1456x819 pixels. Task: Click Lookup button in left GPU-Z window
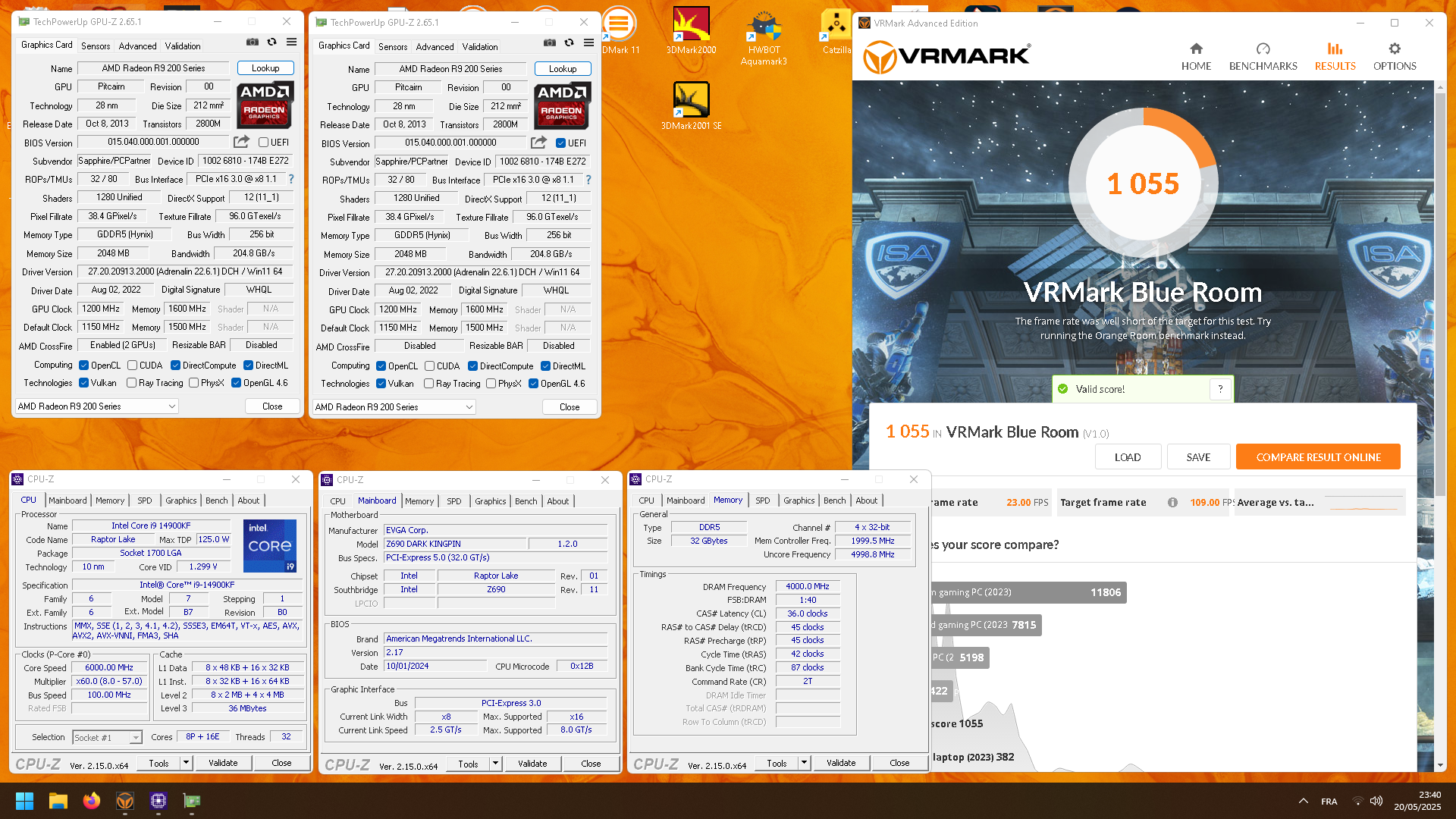click(265, 68)
